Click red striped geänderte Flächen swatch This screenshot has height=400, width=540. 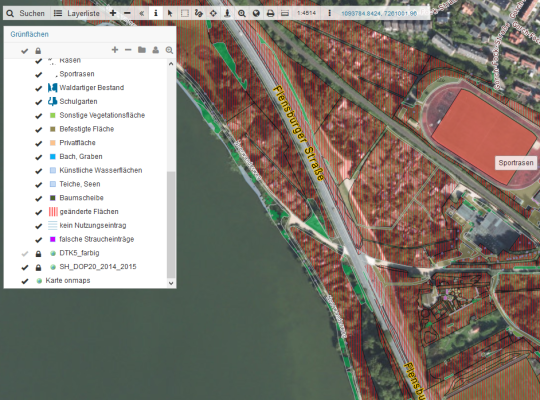53,212
